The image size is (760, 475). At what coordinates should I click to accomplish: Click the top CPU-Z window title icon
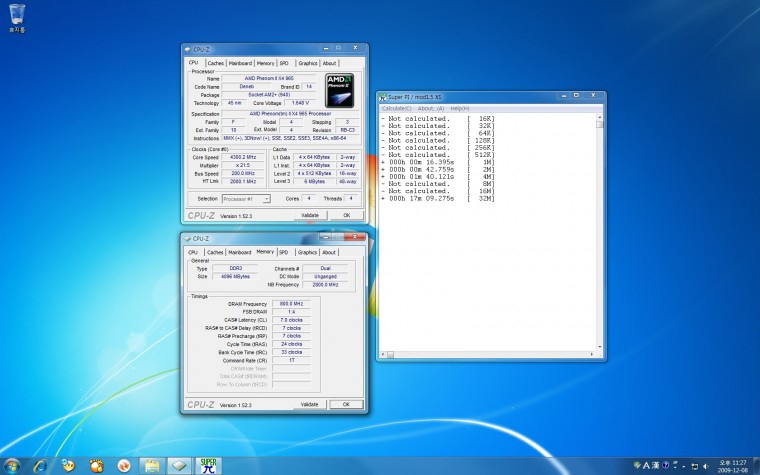coord(188,49)
